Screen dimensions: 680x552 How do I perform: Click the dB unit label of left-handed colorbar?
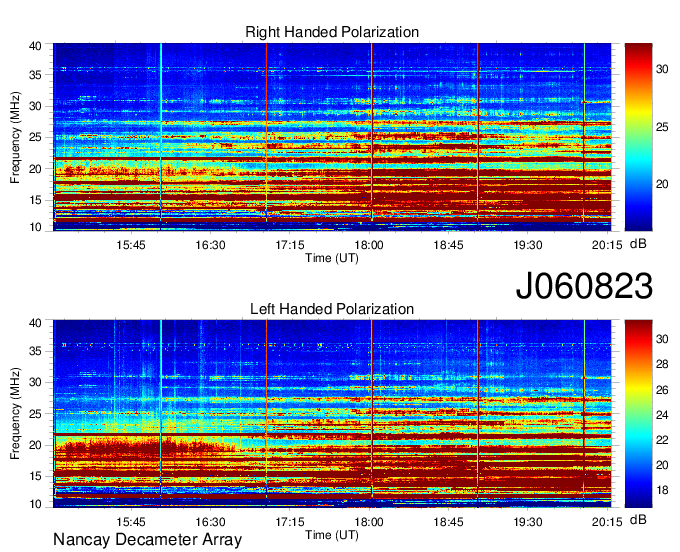(x=638, y=520)
